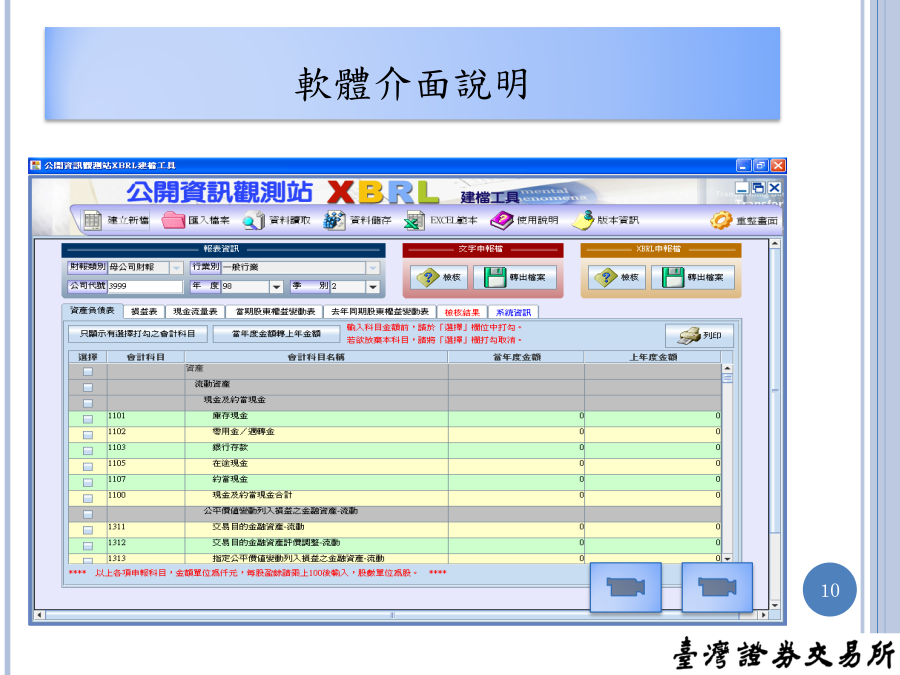900x675 pixels.
Task: Click the outer panel's scroll-down arrow
Action: [x=775, y=605]
